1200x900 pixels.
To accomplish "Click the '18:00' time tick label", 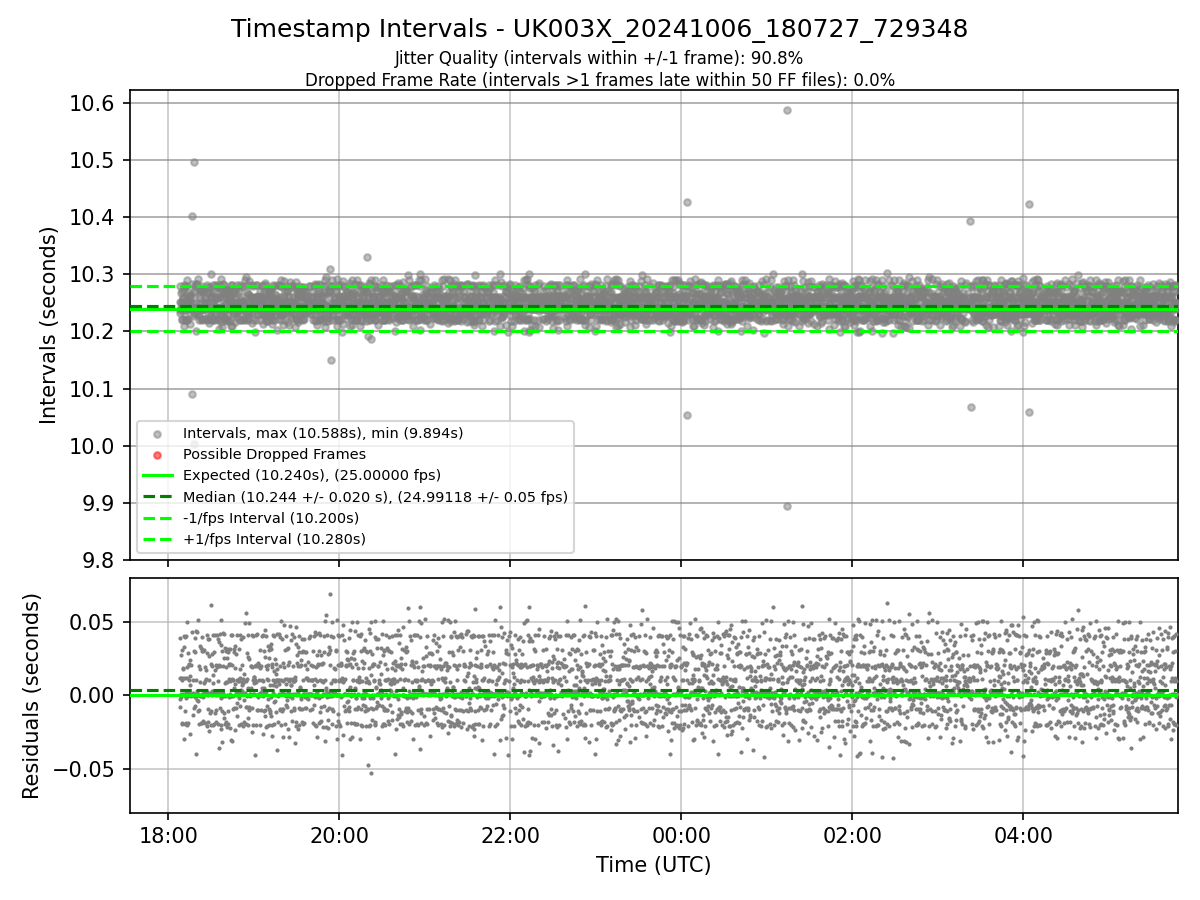I will (167, 834).
